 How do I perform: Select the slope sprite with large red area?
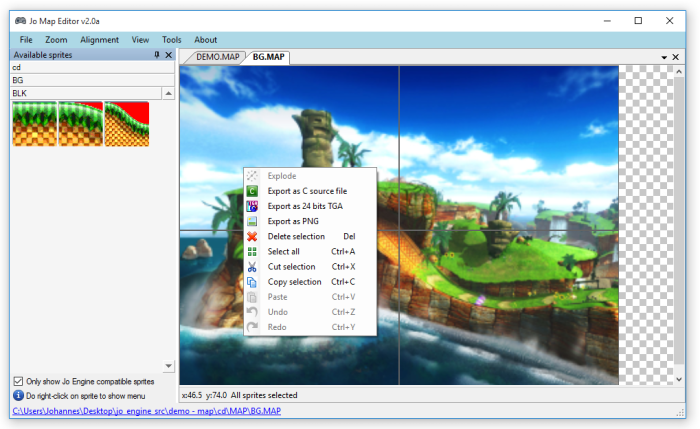[x=127, y=124]
